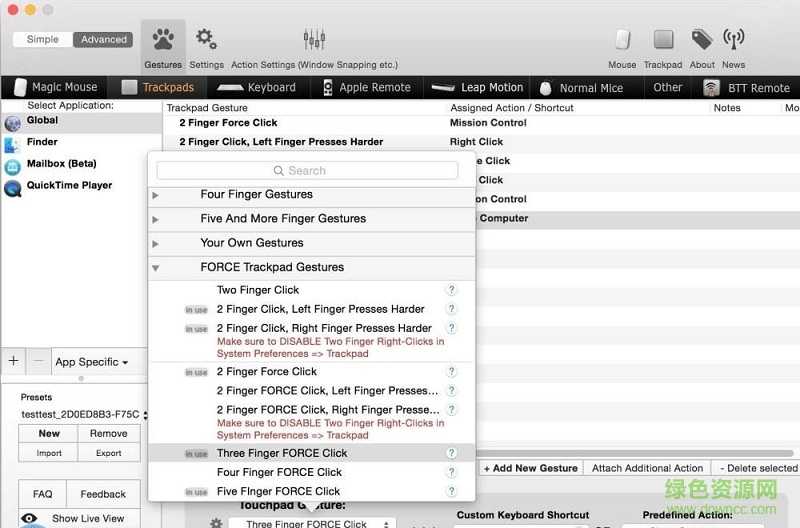Click the minus button to remove application

[x=38, y=361]
